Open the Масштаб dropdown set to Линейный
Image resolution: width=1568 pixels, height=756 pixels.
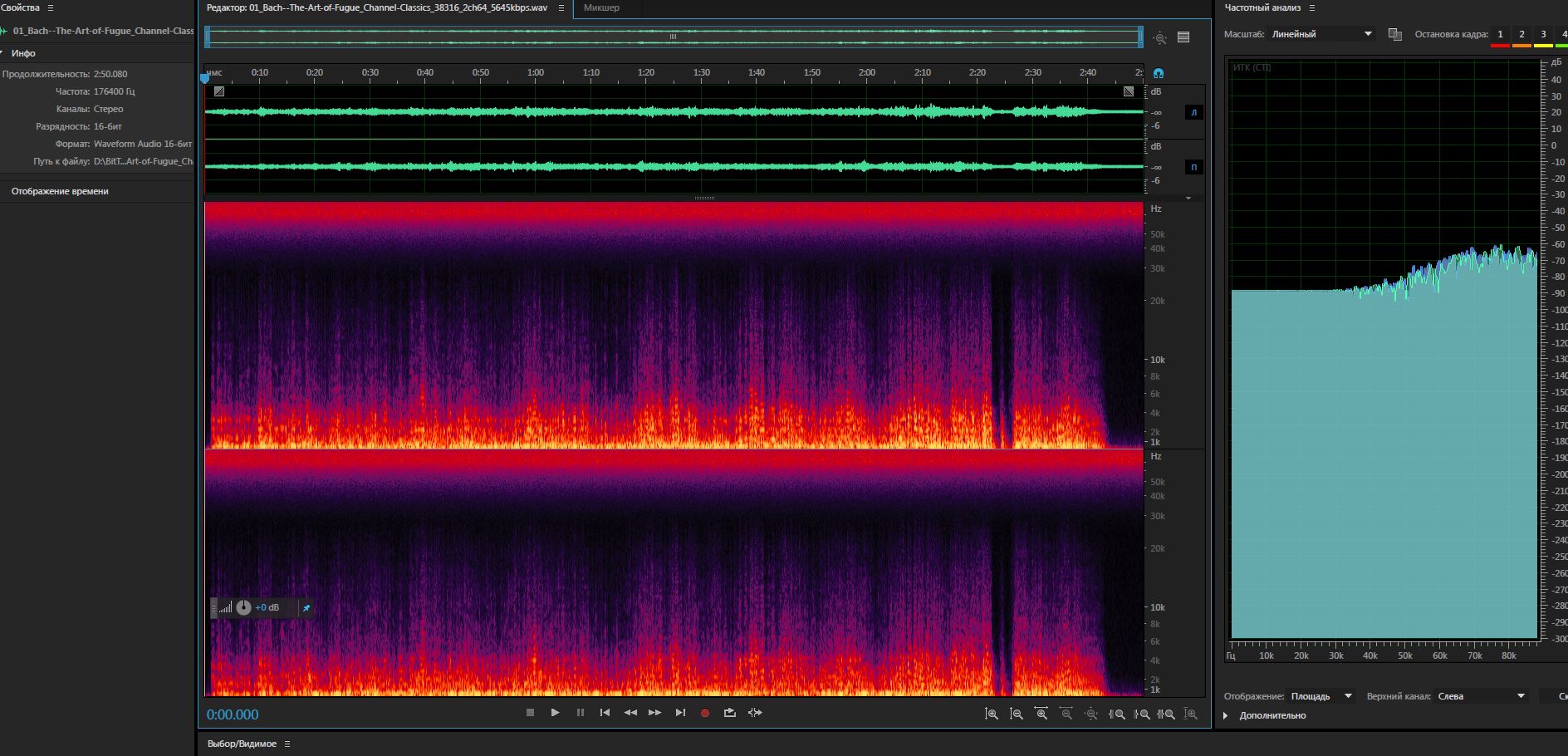pos(1322,34)
